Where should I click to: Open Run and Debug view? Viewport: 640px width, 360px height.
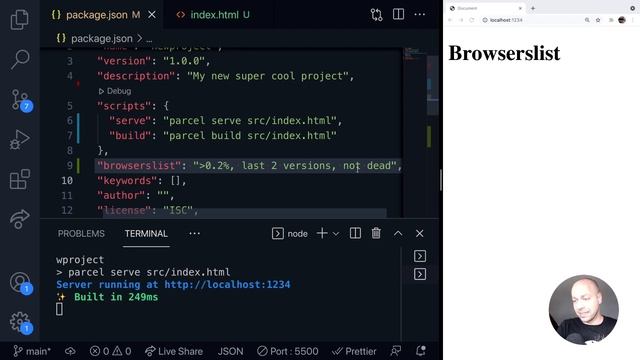click(x=19, y=139)
